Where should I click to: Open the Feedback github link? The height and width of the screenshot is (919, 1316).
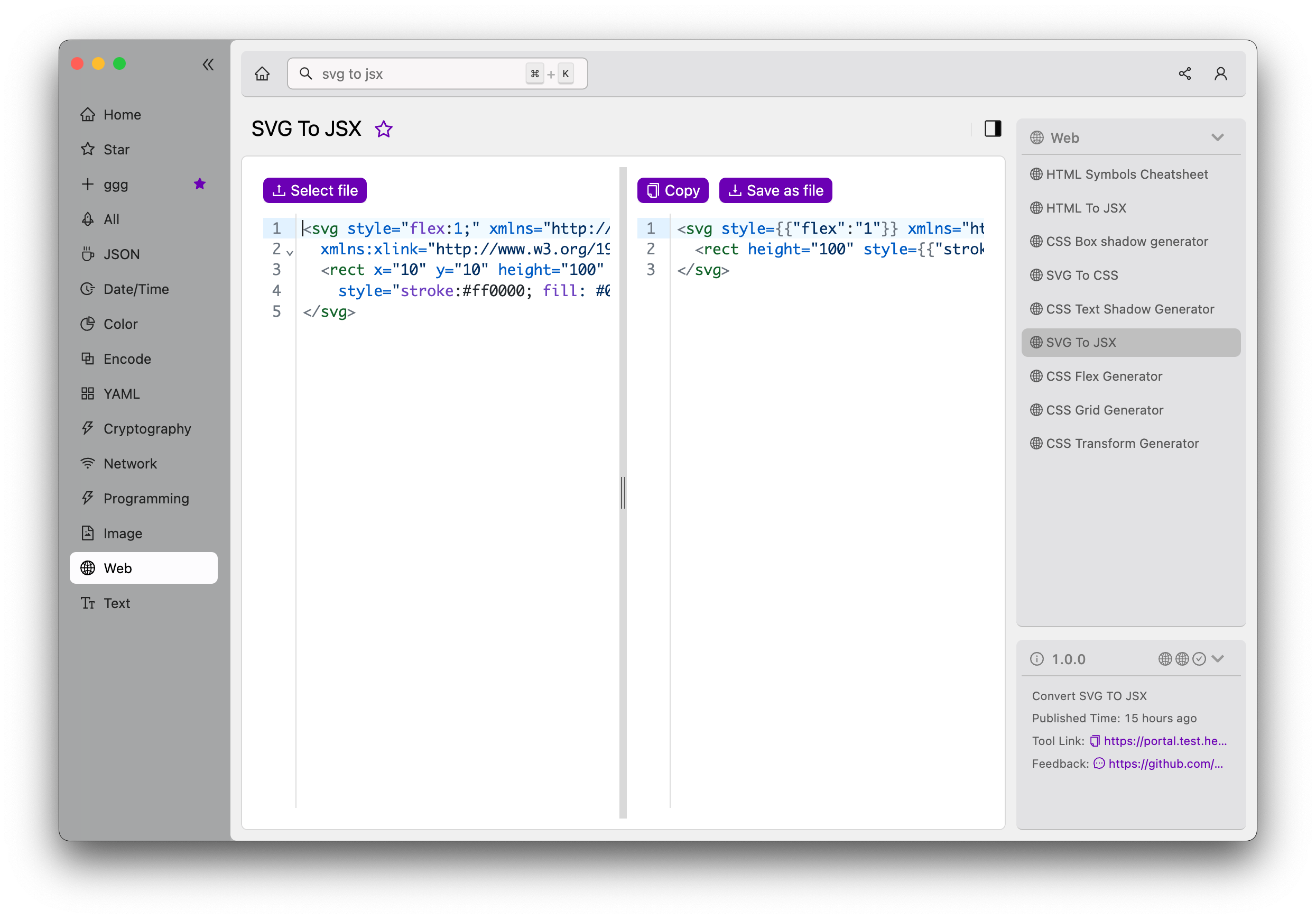1165,764
